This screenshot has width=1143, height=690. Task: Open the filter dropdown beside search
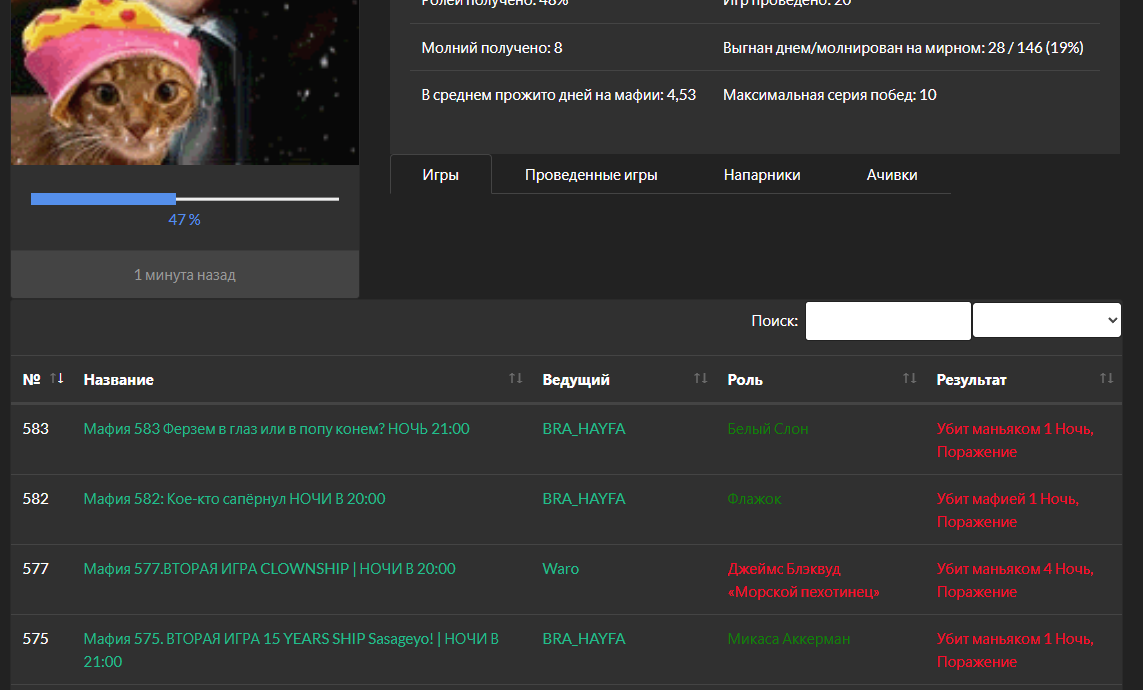click(1046, 321)
